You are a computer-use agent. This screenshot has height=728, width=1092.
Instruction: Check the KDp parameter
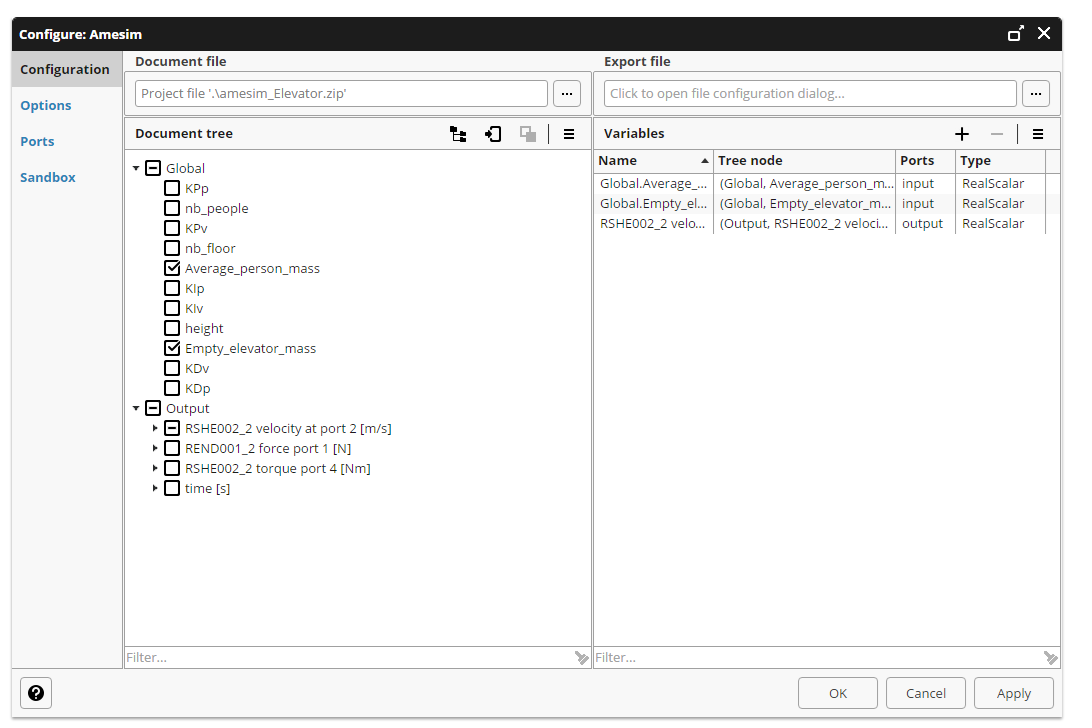[172, 388]
